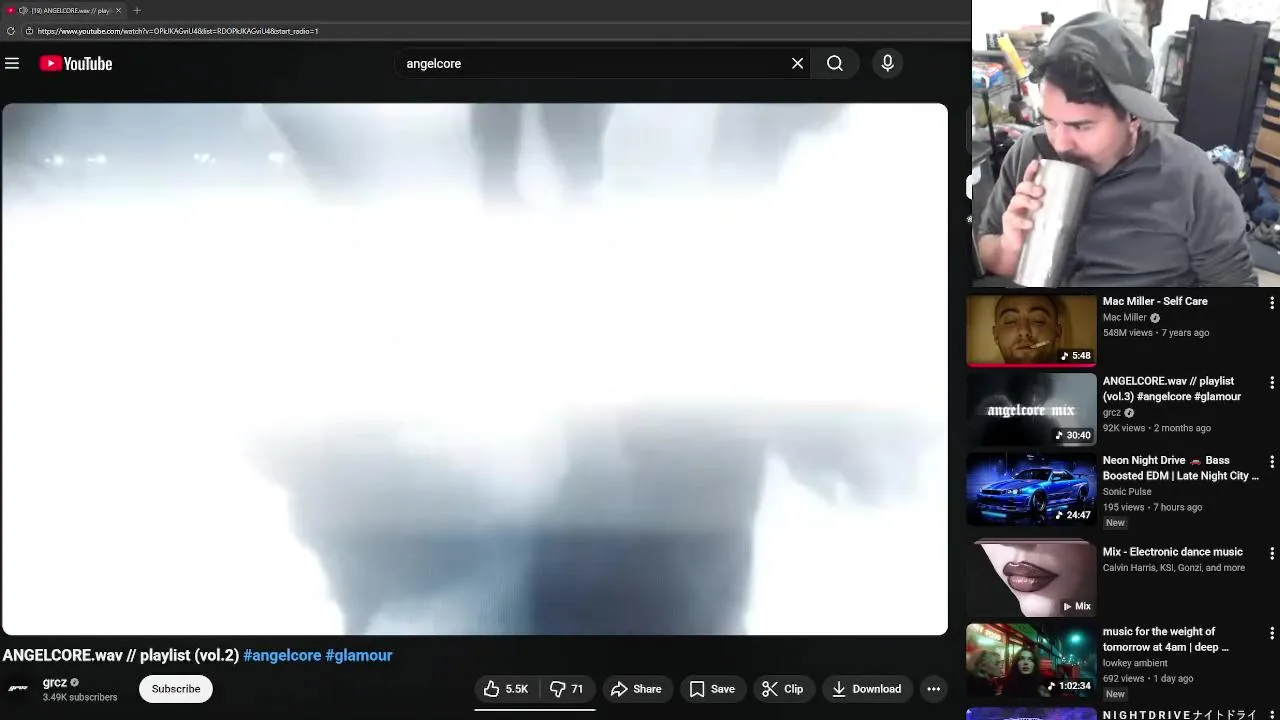This screenshot has height=720, width=1280.
Task: Save the video to a playlist
Action: tap(712, 689)
